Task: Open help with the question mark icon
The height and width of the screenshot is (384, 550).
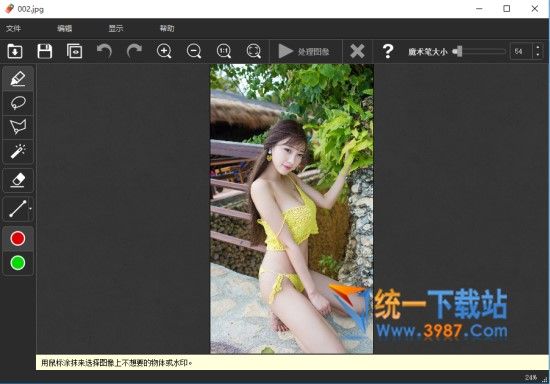Action: (388, 51)
